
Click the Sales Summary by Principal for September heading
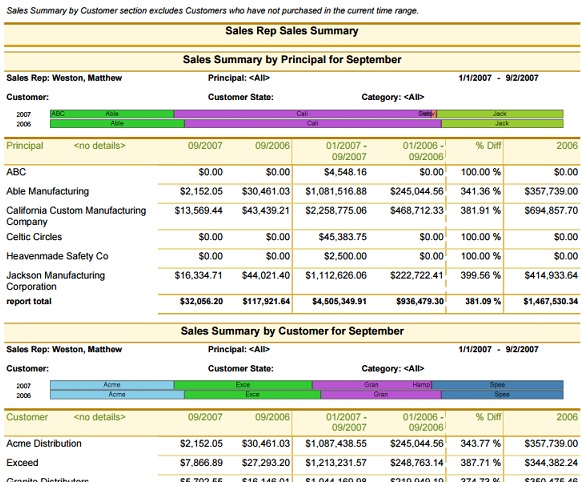point(292,59)
